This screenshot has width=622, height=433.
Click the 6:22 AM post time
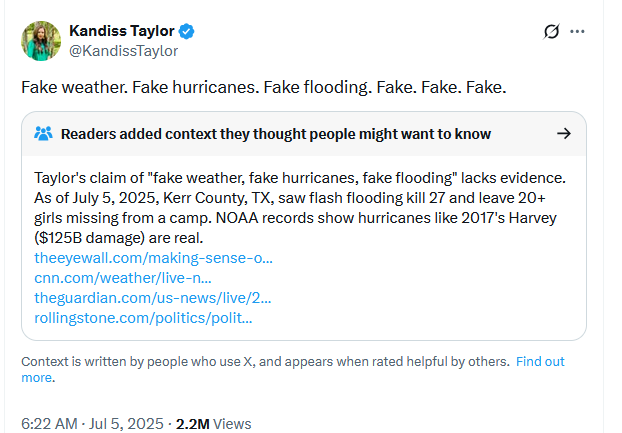pyautogui.click(x=49, y=423)
